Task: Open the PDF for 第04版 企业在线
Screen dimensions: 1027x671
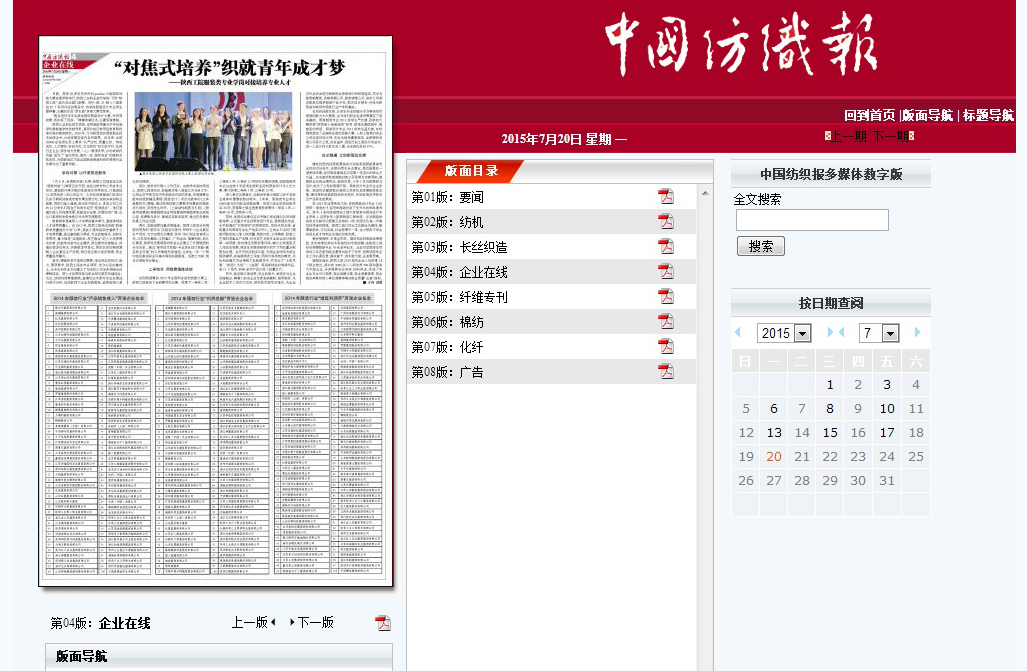Action: [666, 271]
